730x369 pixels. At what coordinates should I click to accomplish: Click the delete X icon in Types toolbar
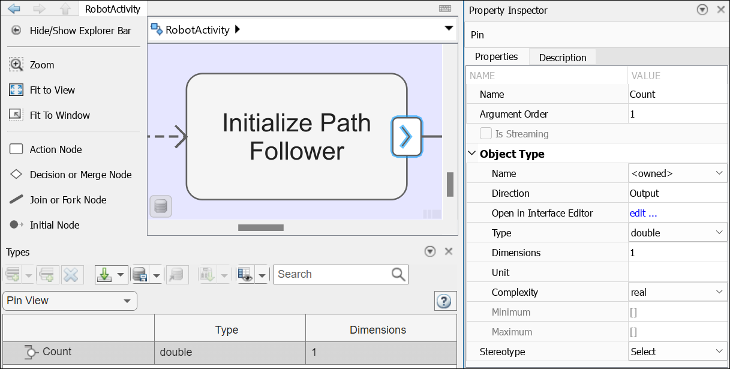[71, 275]
